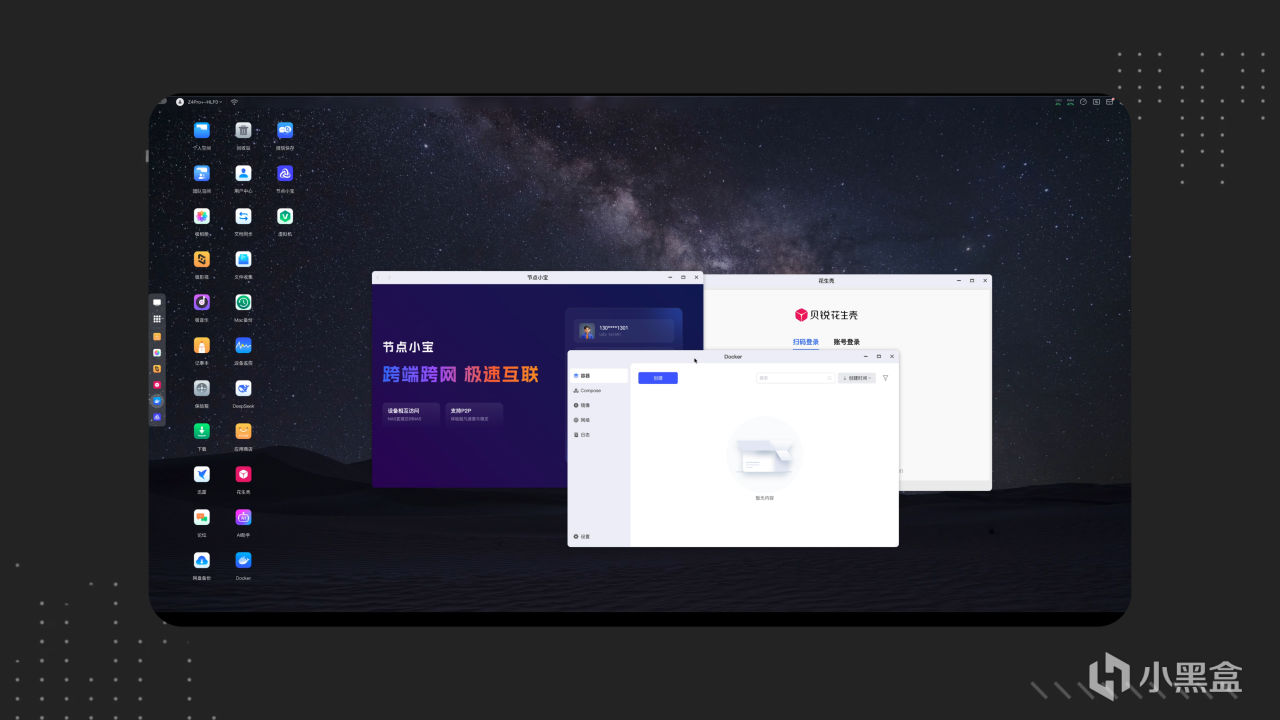Viewport: 1280px width, 720px height.
Task: Click the search field in Docker window
Action: [x=795, y=378]
